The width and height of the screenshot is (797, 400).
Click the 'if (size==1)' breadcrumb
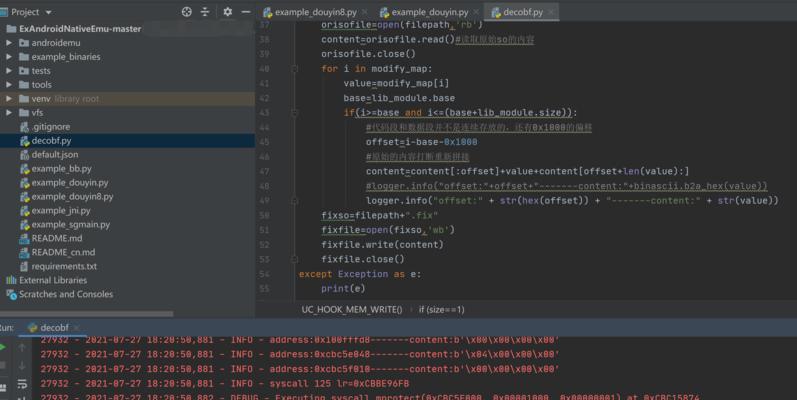click(441, 310)
